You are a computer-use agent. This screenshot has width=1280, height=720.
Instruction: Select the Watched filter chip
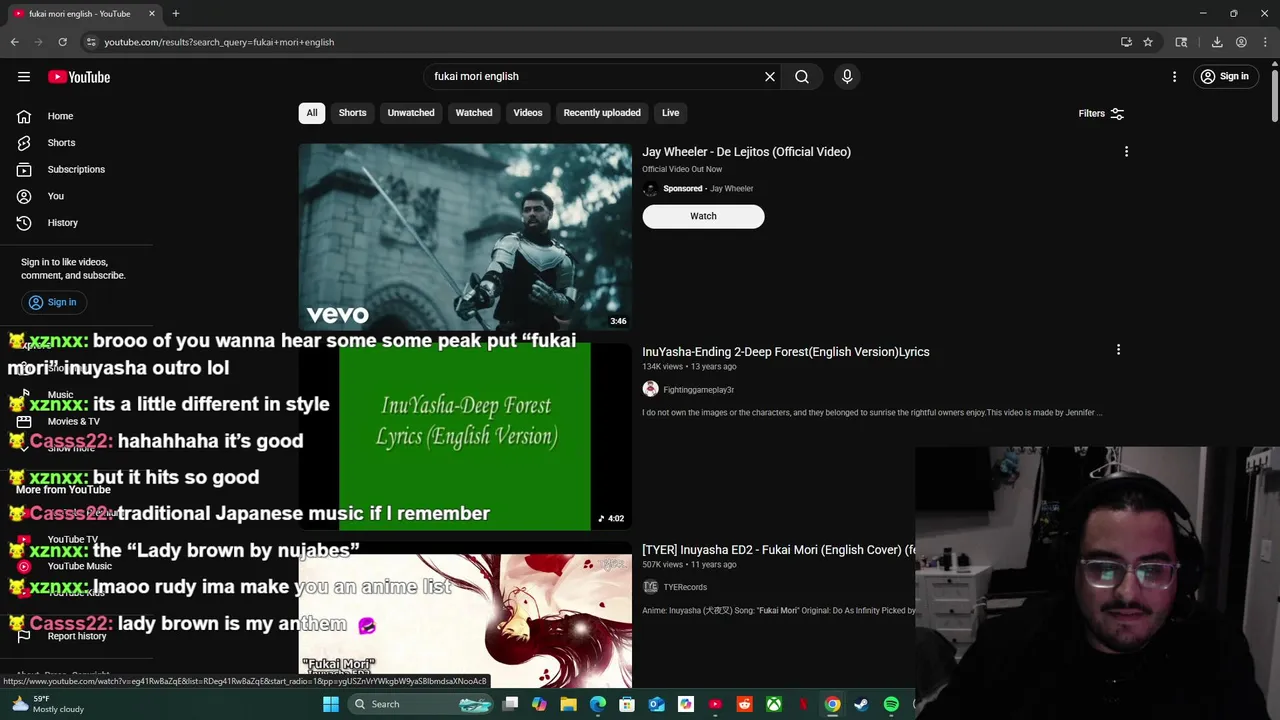click(474, 113)
